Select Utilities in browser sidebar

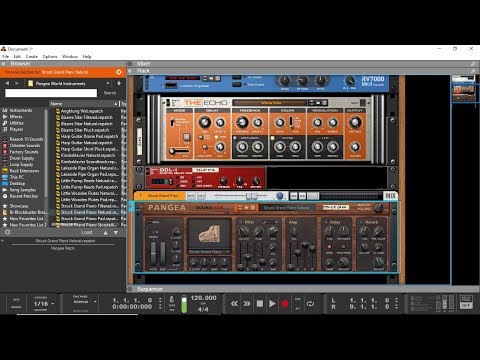(16, 123)
